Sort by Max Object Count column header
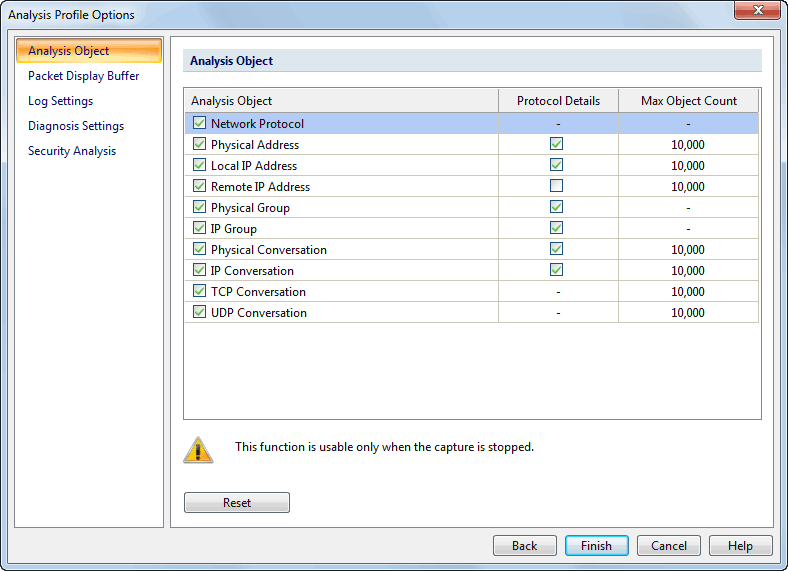 click(688, 101)
